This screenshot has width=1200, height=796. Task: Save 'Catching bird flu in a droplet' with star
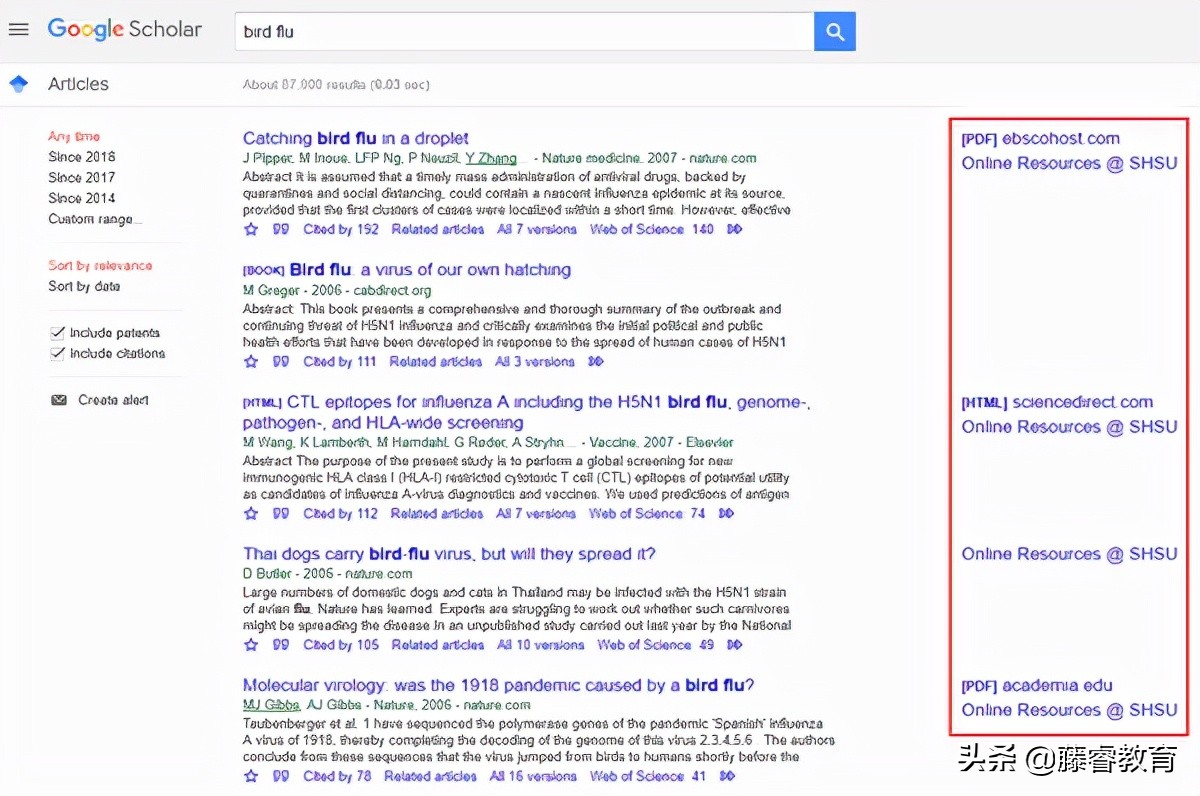[251, 229]
